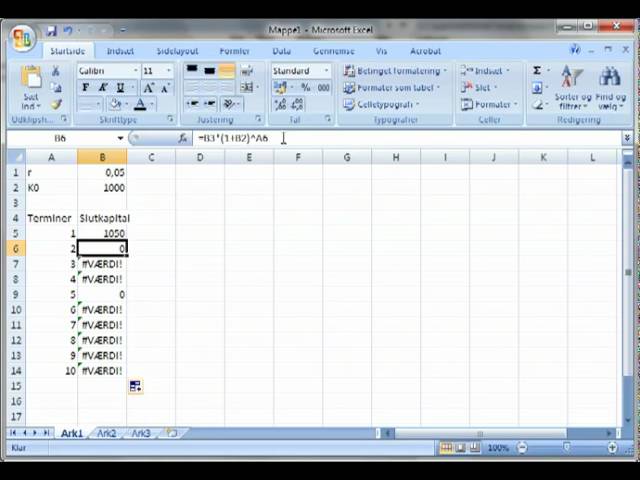The height and width of the screenshot is (480, 640).
Task: Decrease the font size
Action: (165, 87)
